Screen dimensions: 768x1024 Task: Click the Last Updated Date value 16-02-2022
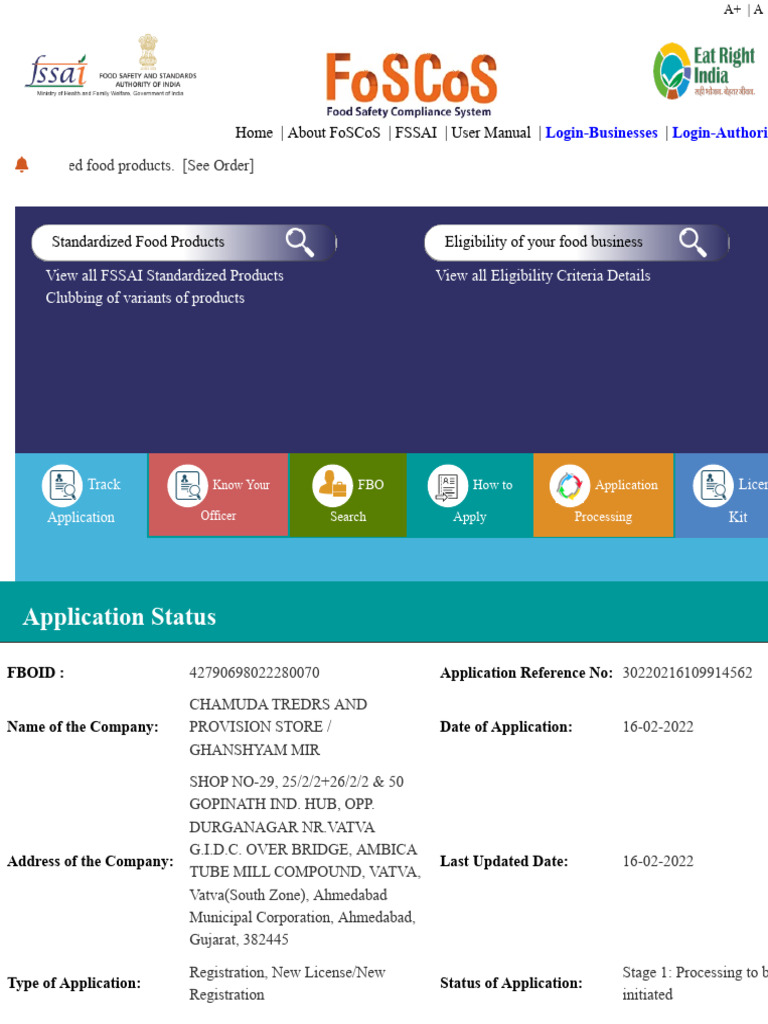pyautogui.click(x=658, y=861)
